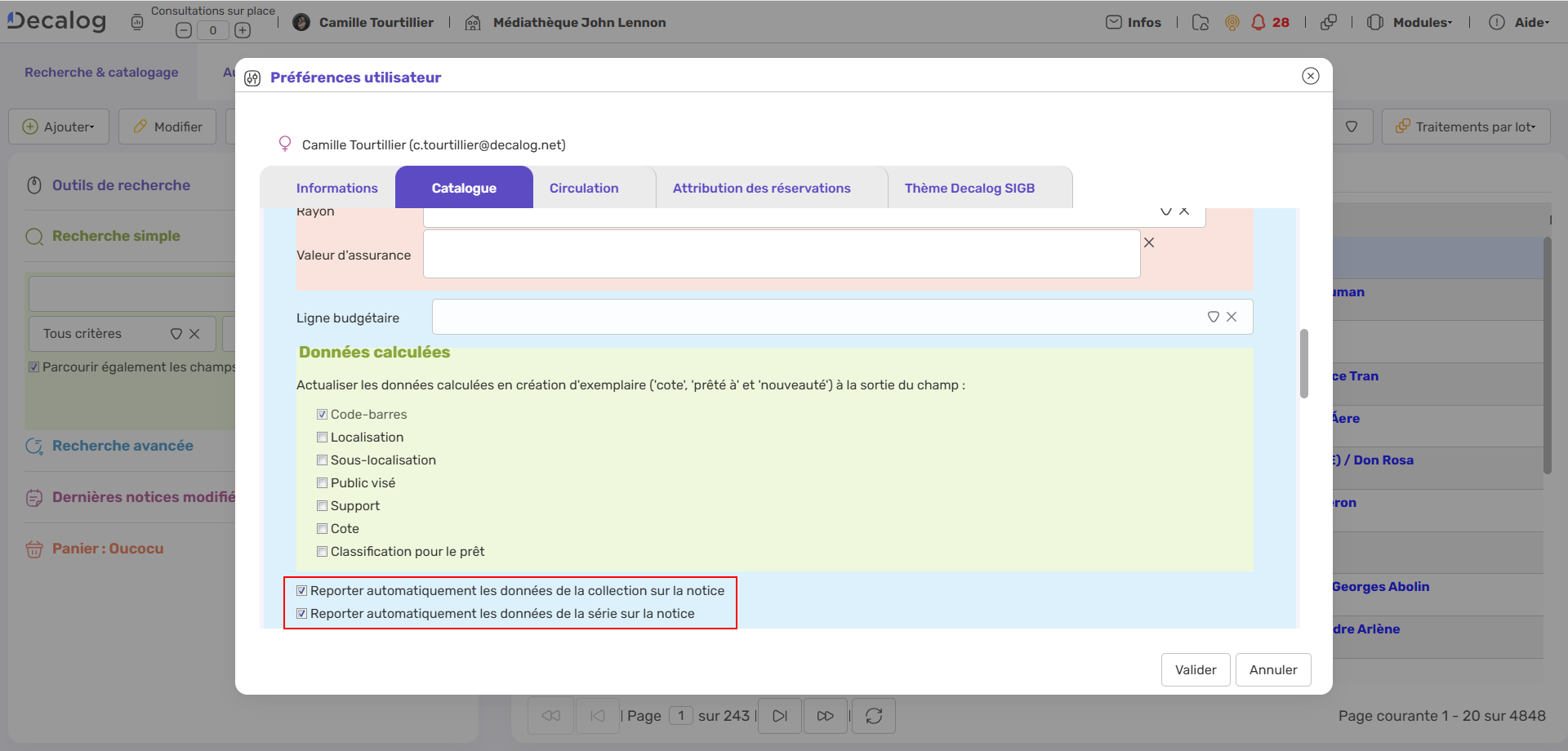Screen dimensions: 1568x751
Task: Switch to the Circulation tab
Action: coord(583,187)
